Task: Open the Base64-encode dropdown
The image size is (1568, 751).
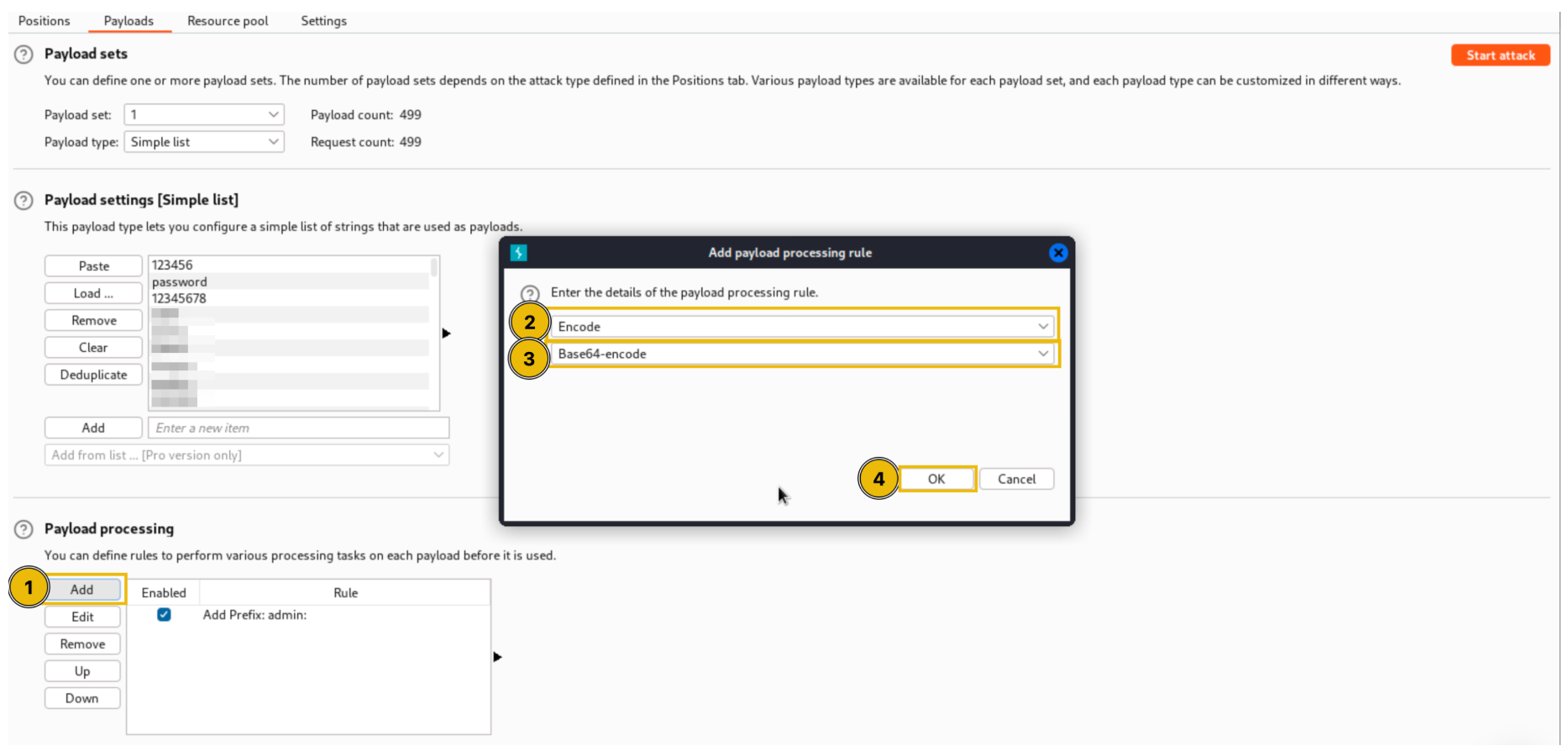Action: point(802,354)
